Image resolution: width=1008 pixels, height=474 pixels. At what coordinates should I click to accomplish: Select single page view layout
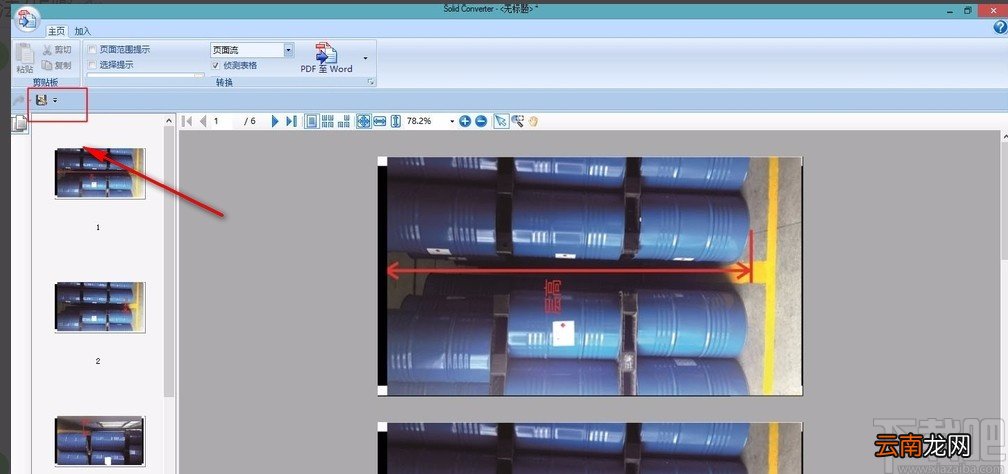pyautogui.click(x=311, y=121)
